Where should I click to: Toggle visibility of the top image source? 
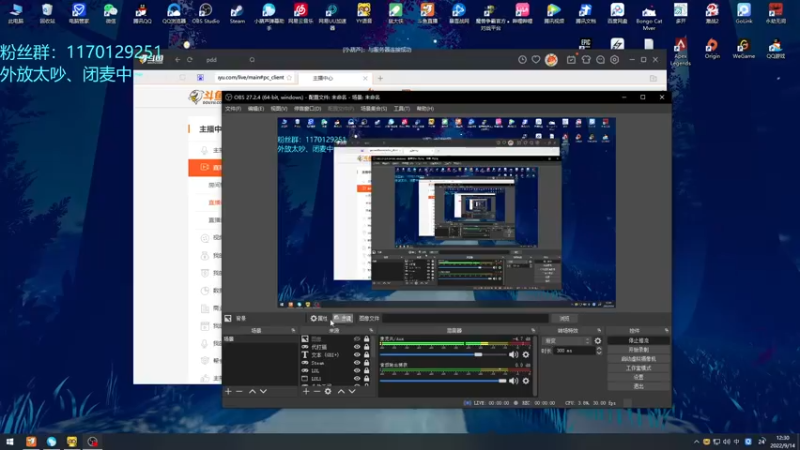[357, 339]
